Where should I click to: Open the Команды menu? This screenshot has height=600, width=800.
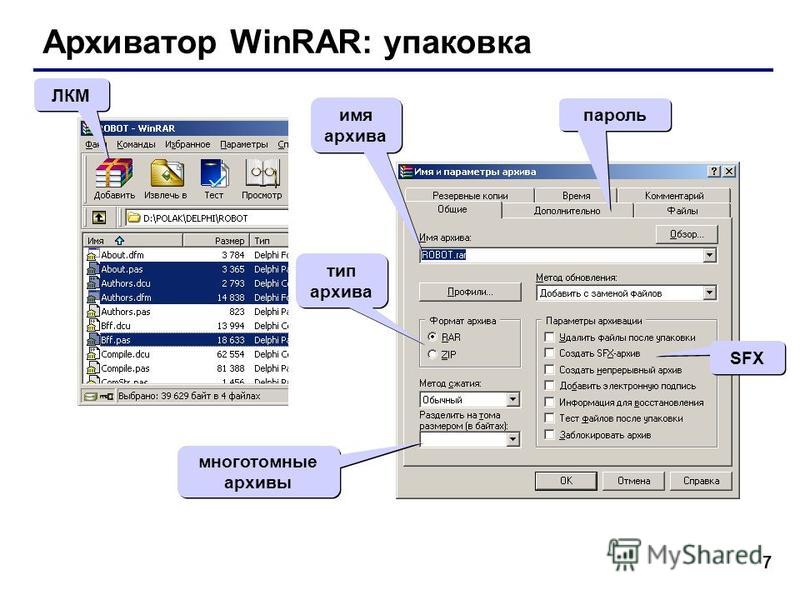click(x=136, y=144)
